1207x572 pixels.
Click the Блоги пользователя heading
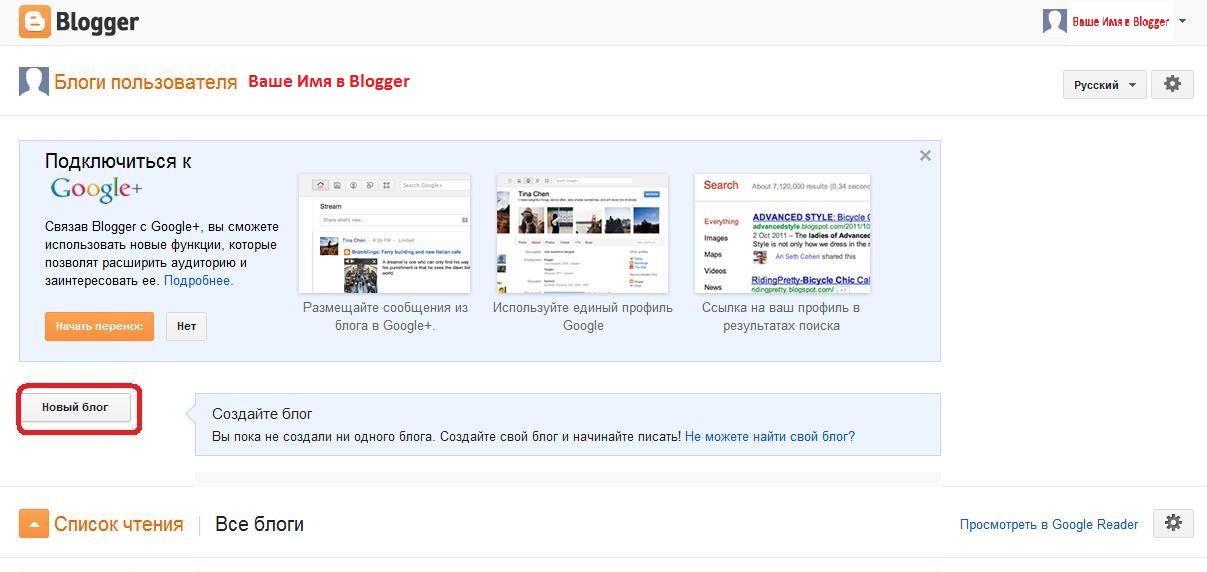(146, 82)
